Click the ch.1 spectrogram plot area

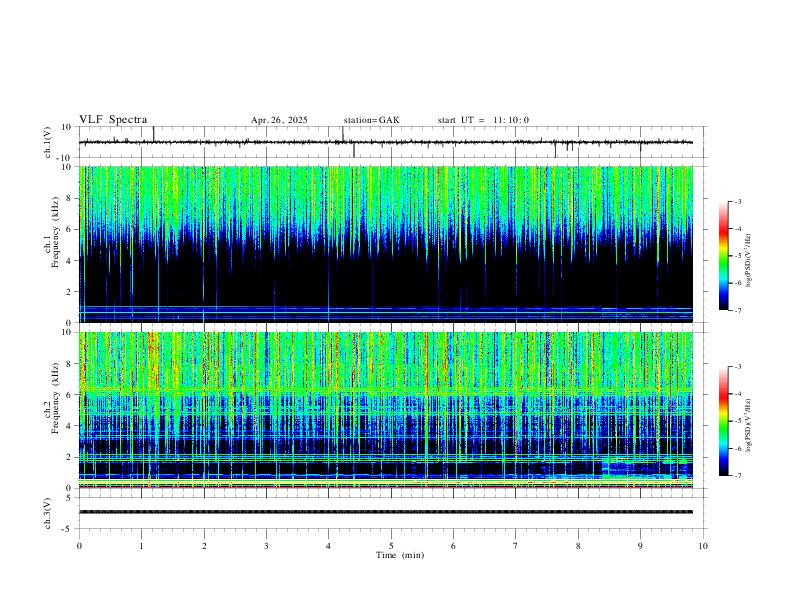pyautogui.click(x=386, y=244)
